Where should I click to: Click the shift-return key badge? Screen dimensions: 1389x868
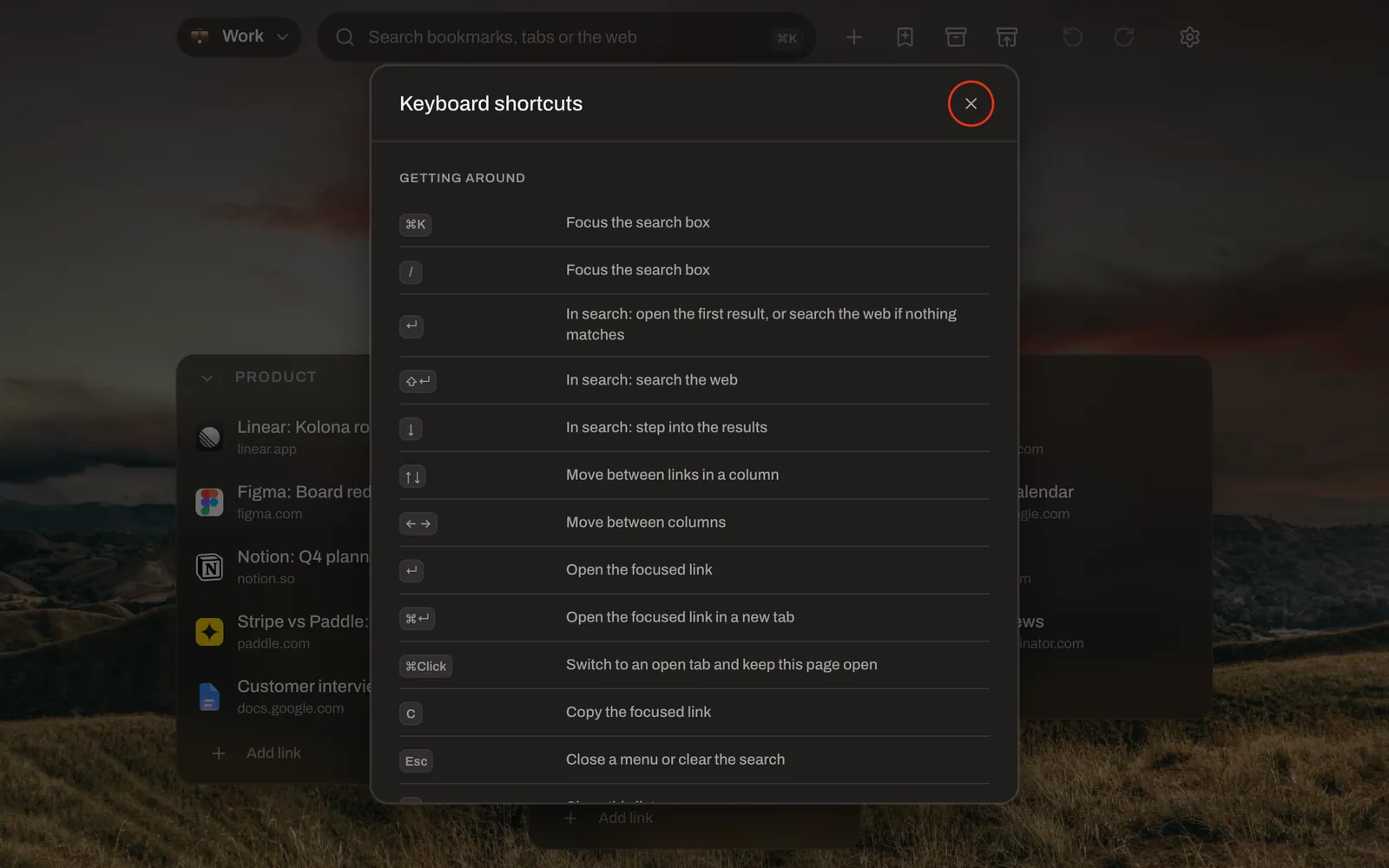[418, 381]
